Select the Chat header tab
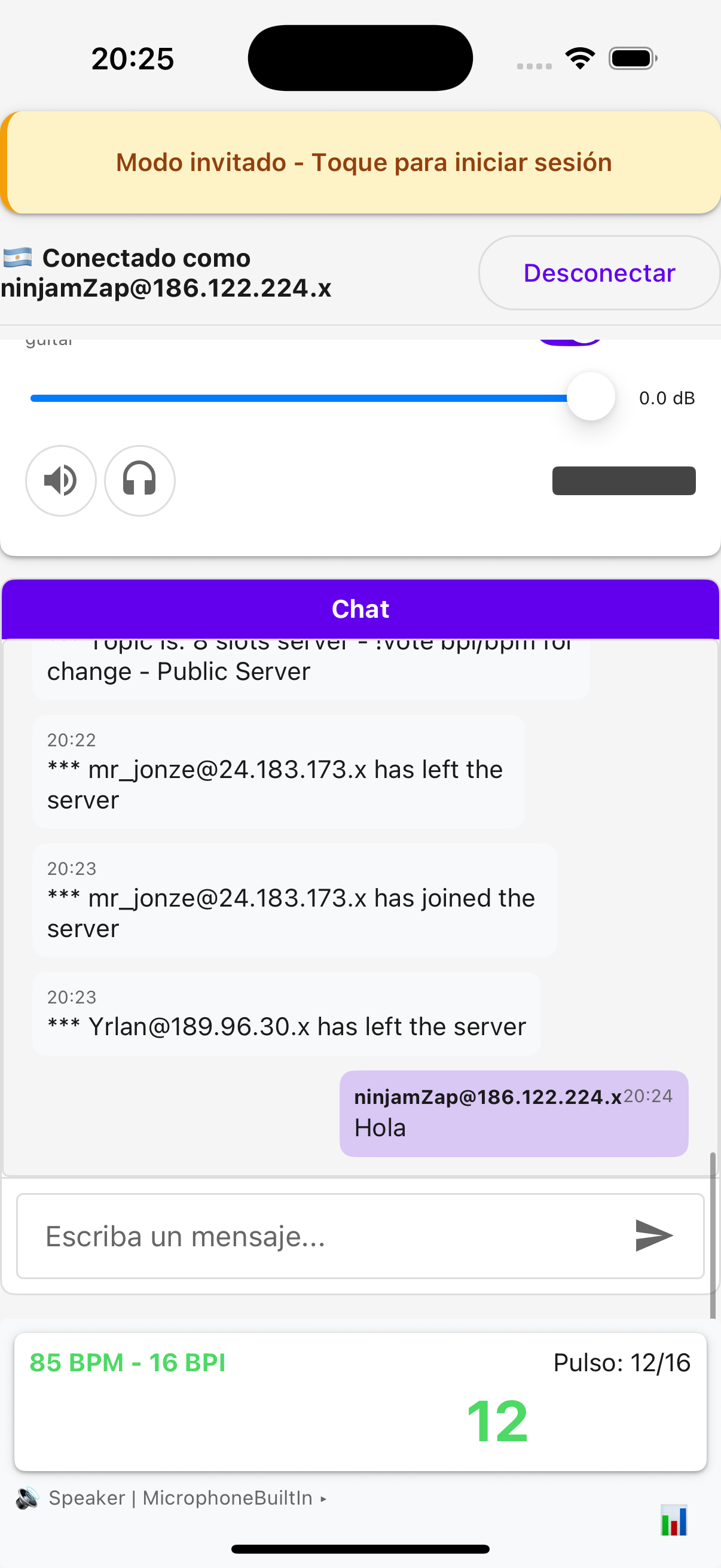Image resolution: width=721 pixels, height=1568 pixels. [360, 608]
